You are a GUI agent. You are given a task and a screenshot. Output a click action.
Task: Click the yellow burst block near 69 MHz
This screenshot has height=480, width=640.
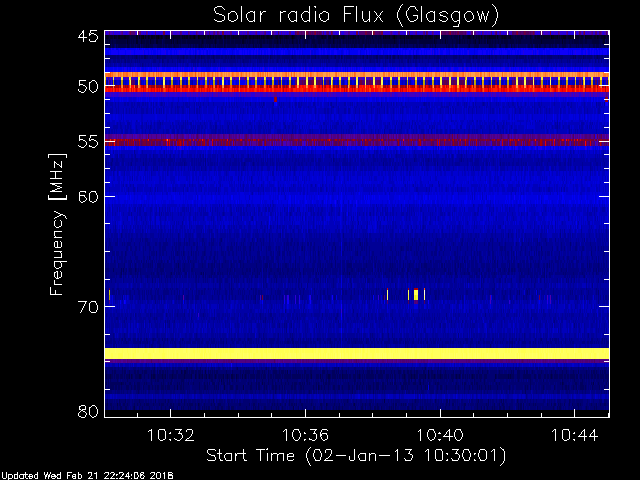[x=416, y=294]
